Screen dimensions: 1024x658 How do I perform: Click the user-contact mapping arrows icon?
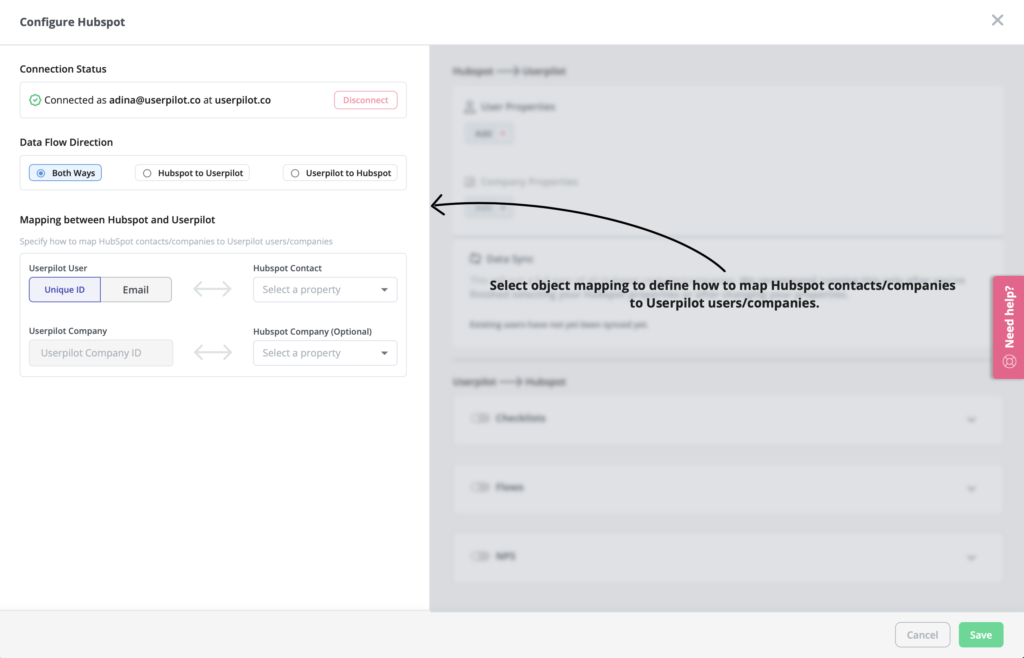212,289
